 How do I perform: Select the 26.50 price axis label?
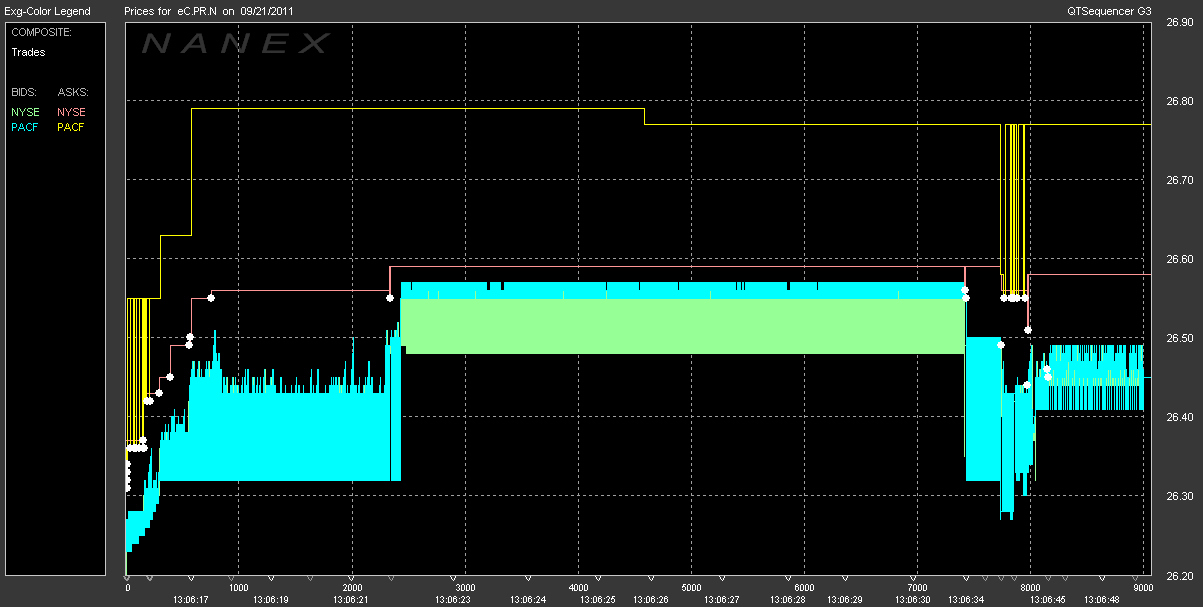tap(1178, 339)
